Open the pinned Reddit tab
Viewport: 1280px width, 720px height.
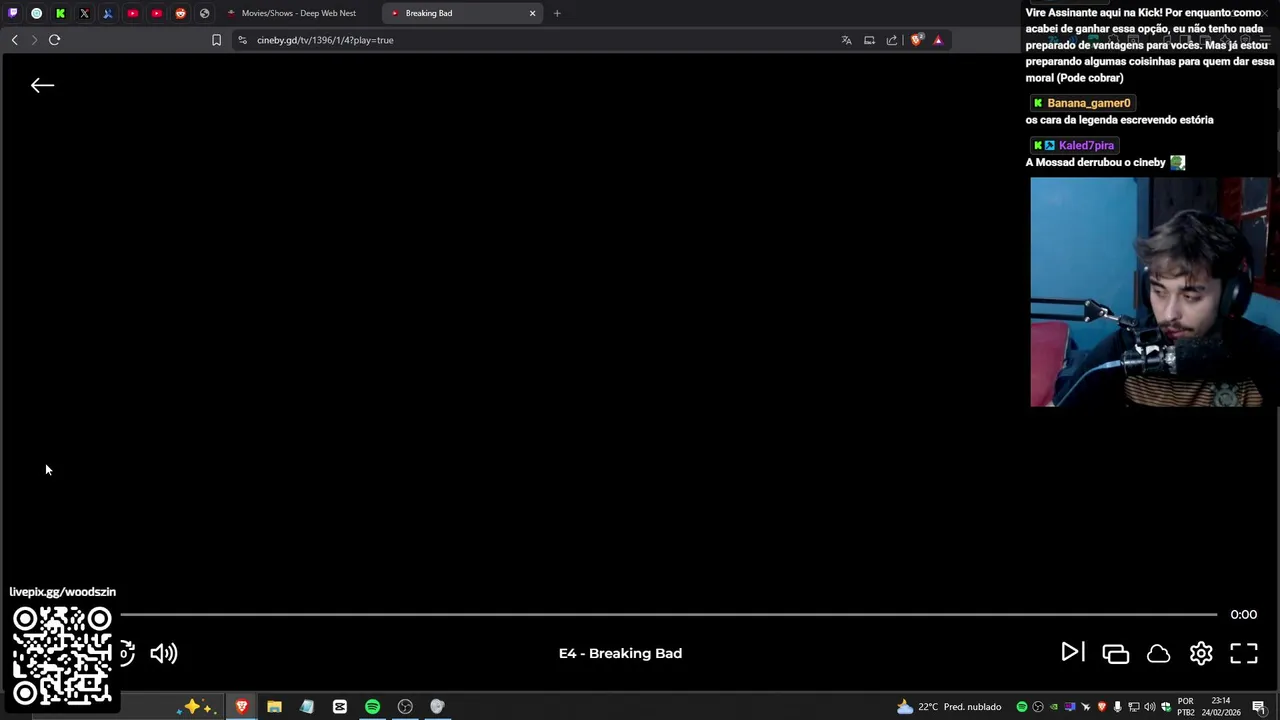(180, 13)
